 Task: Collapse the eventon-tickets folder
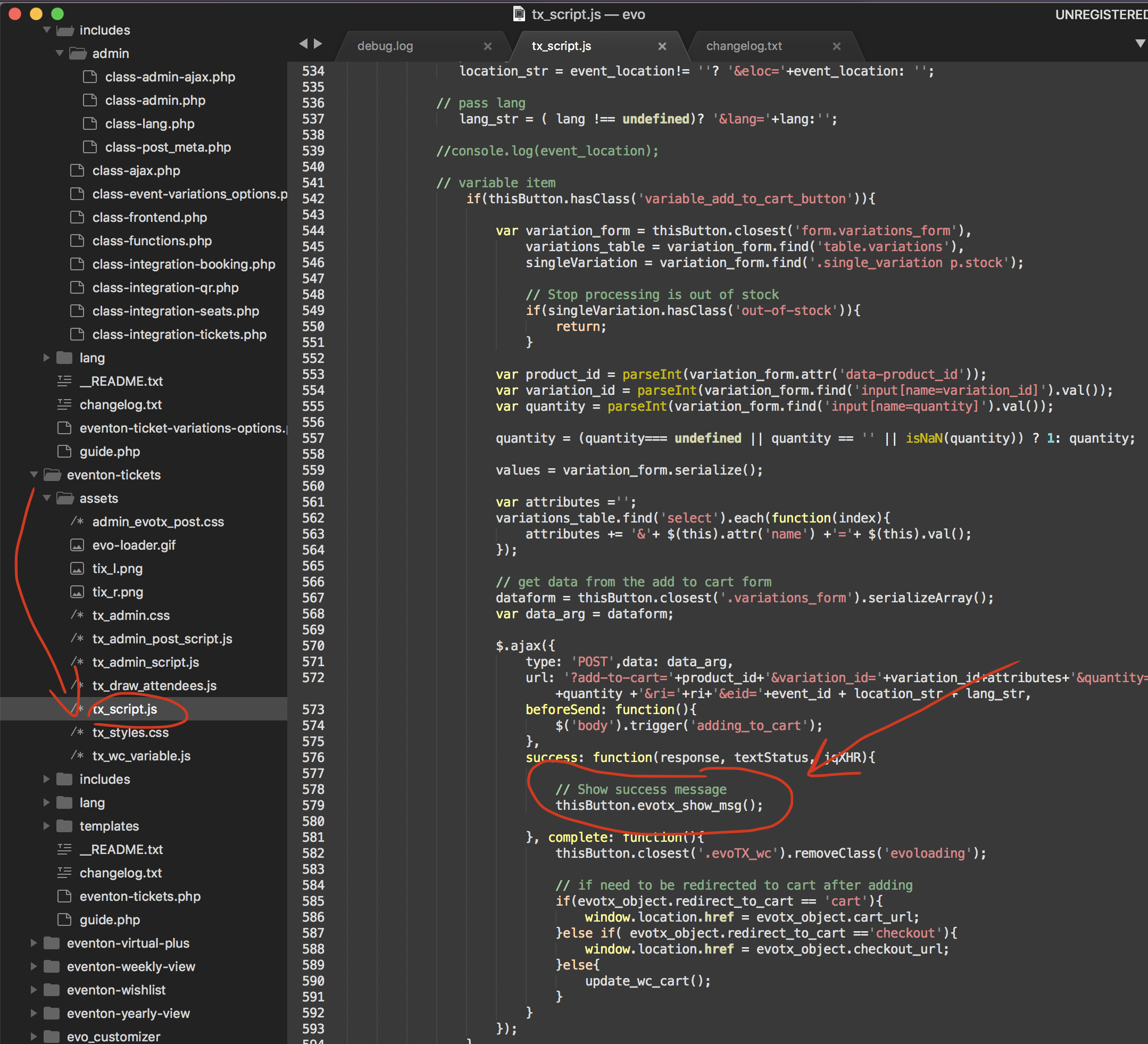pos(34,475)
